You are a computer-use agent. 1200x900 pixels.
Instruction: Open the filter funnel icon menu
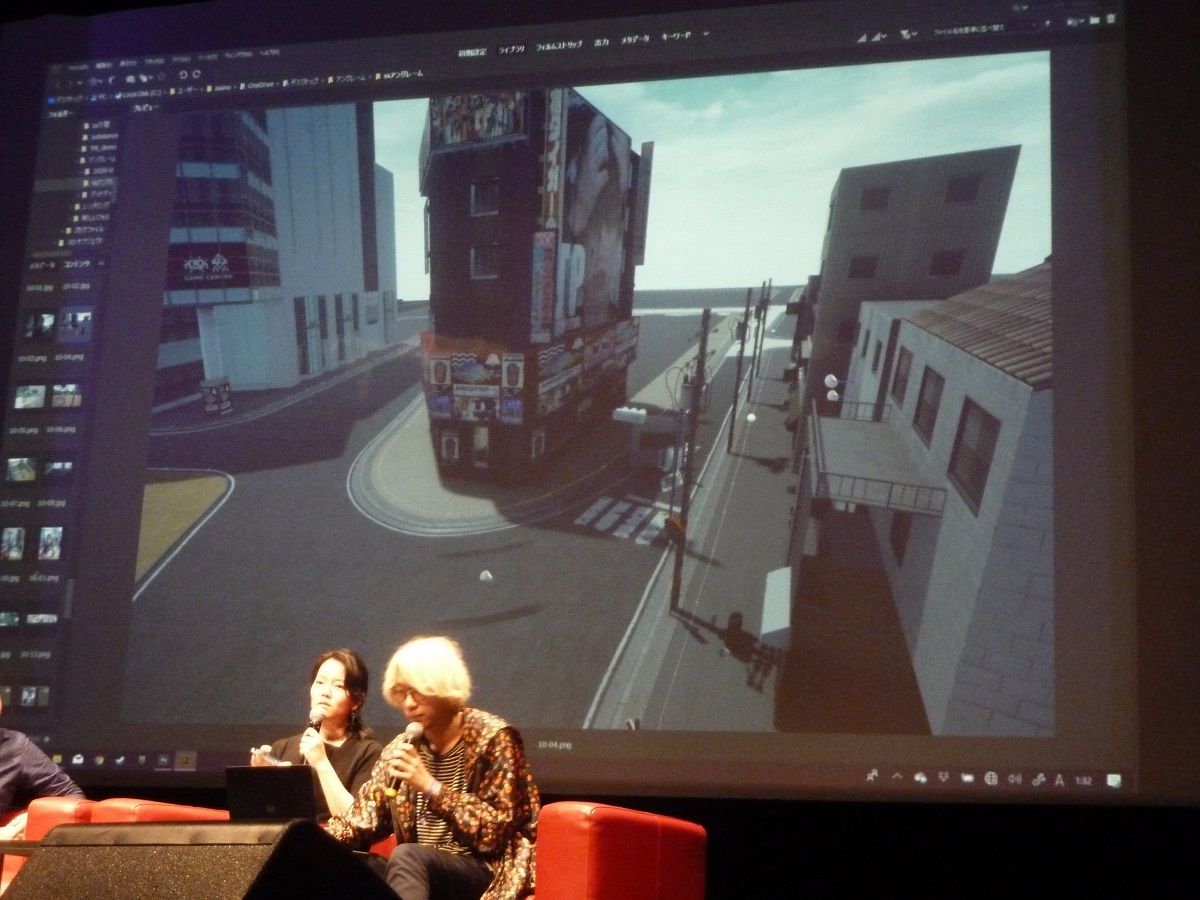pos(905,34)
